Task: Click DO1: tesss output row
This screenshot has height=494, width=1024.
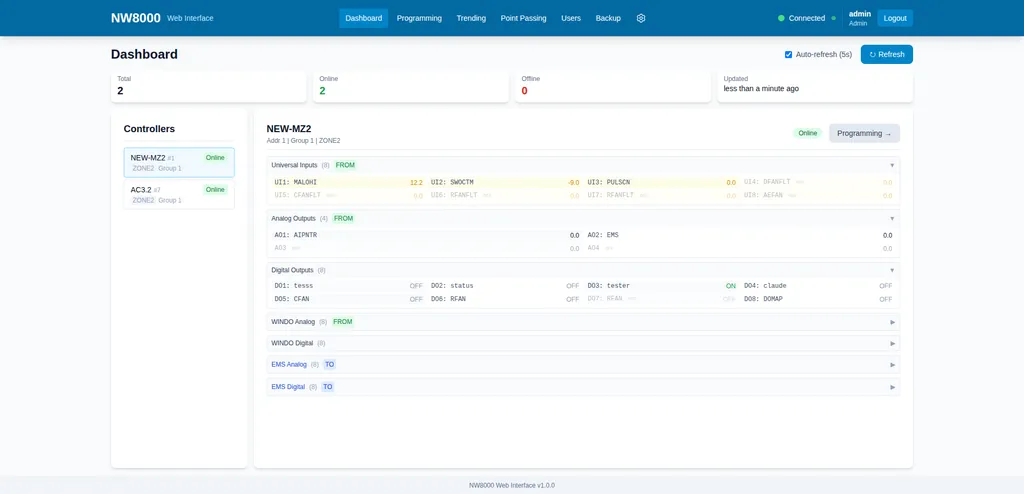Action: pos(348,286)
